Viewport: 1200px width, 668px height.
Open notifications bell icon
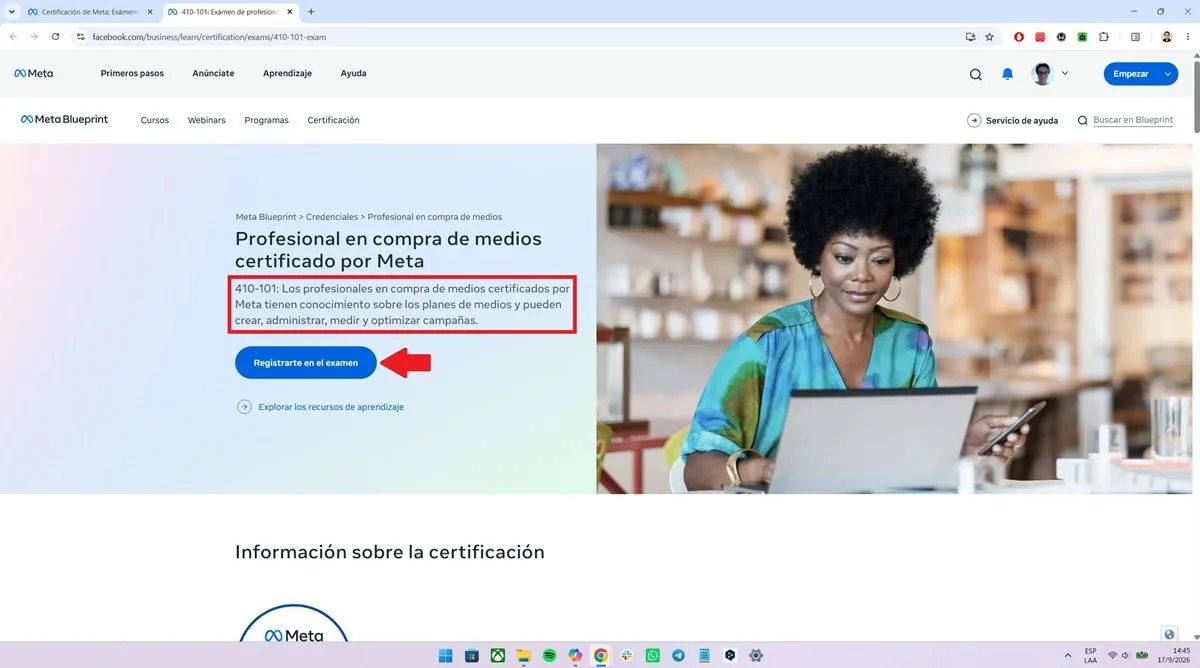1008,74
